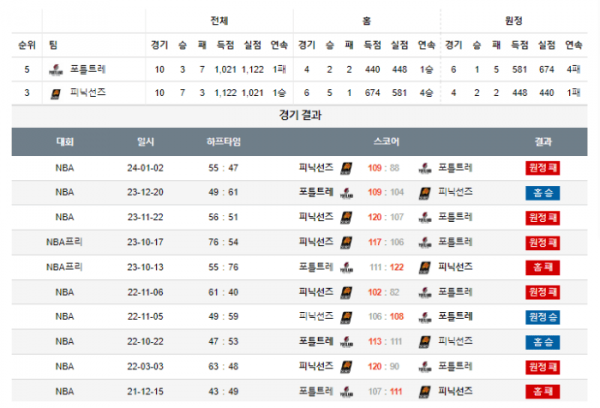
Task: Click the date '23-12-20'
Action: coord(145,192)
